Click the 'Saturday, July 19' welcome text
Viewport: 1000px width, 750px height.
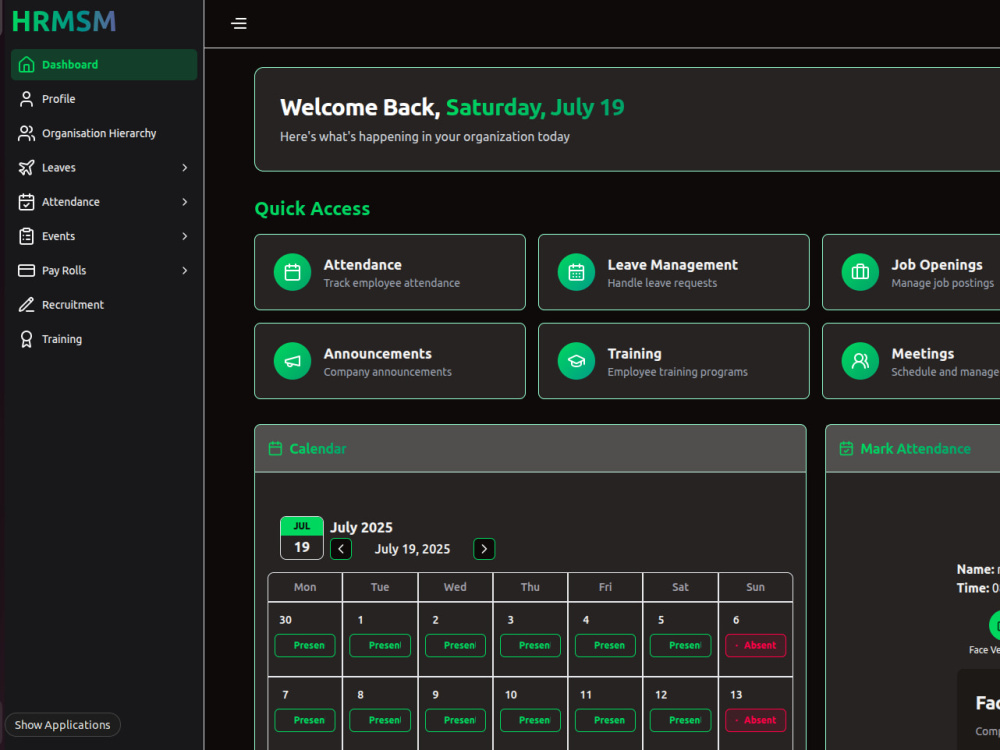pyautogui.click(x=535, y=107)
